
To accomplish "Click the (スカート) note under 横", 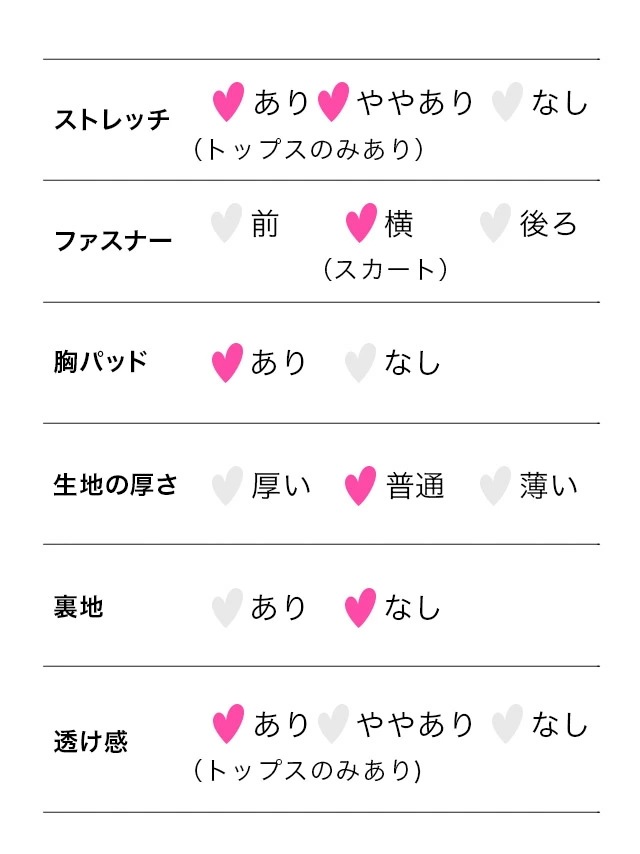I will (384, 270).
